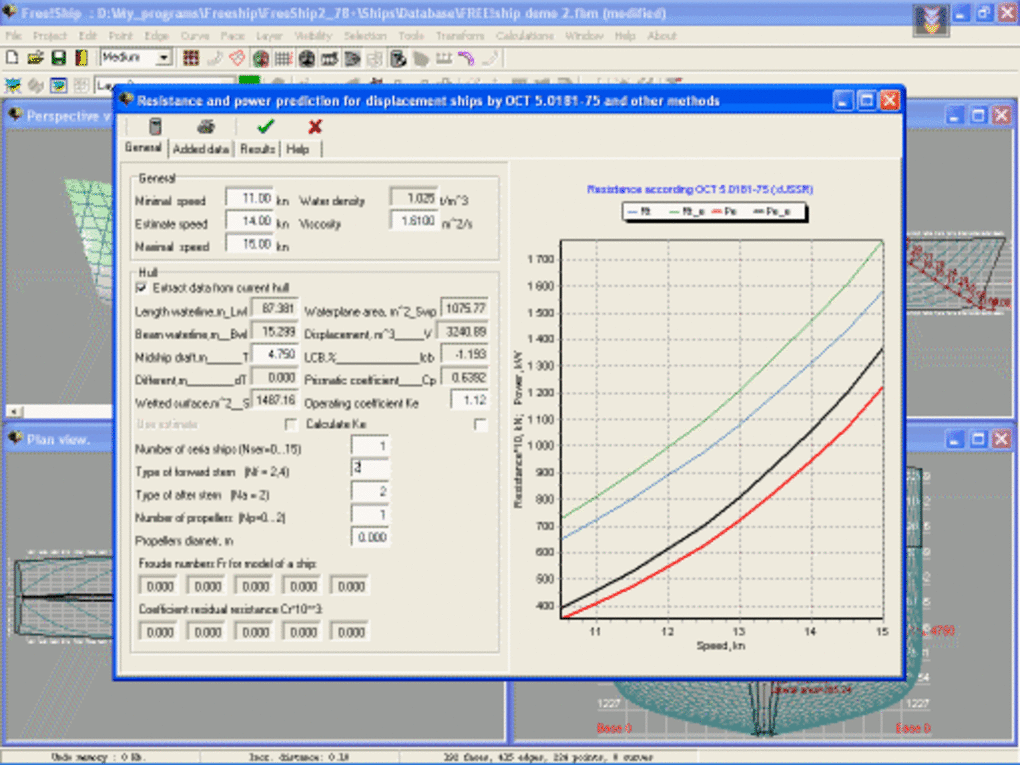Click the Save floppy disk icon

click(x=59, y=58)
